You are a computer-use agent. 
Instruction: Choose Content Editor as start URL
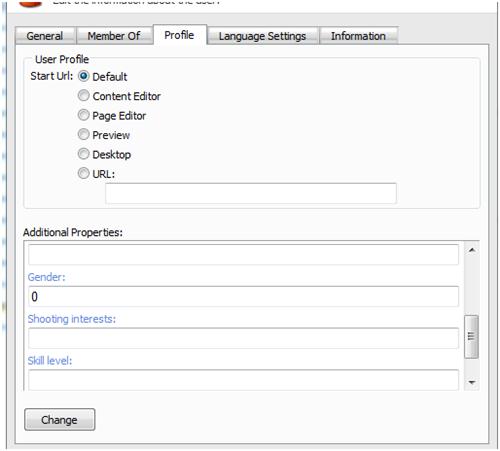83,96
